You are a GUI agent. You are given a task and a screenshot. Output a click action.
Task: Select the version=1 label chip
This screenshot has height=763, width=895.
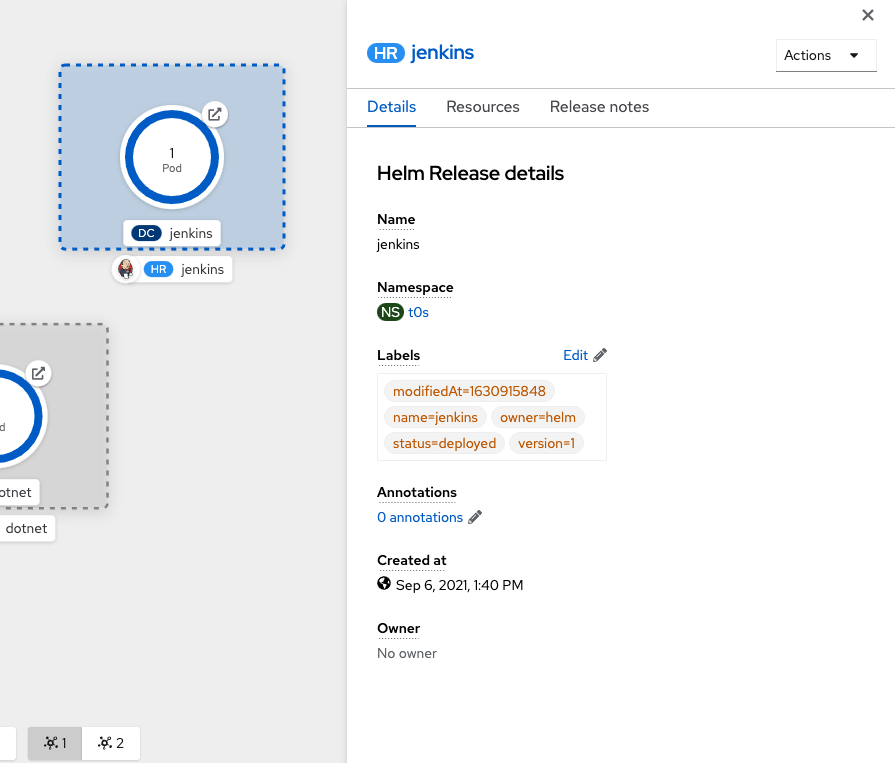tap(546, 443)
